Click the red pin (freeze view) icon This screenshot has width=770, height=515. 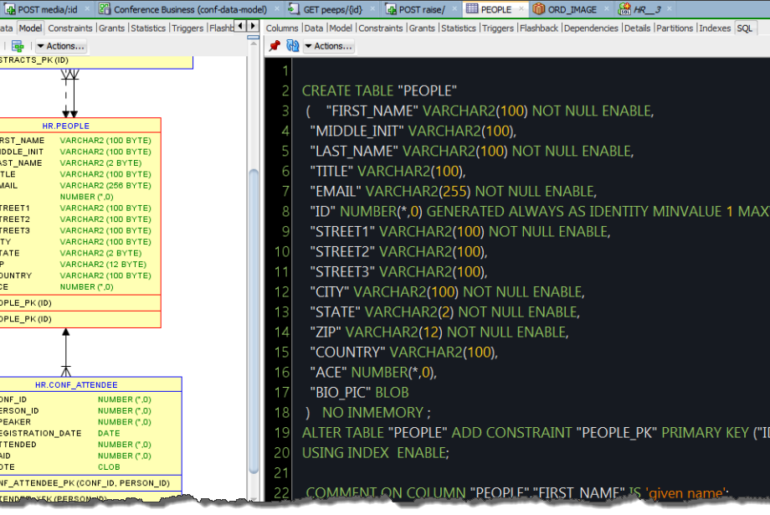tap(275, 46)
